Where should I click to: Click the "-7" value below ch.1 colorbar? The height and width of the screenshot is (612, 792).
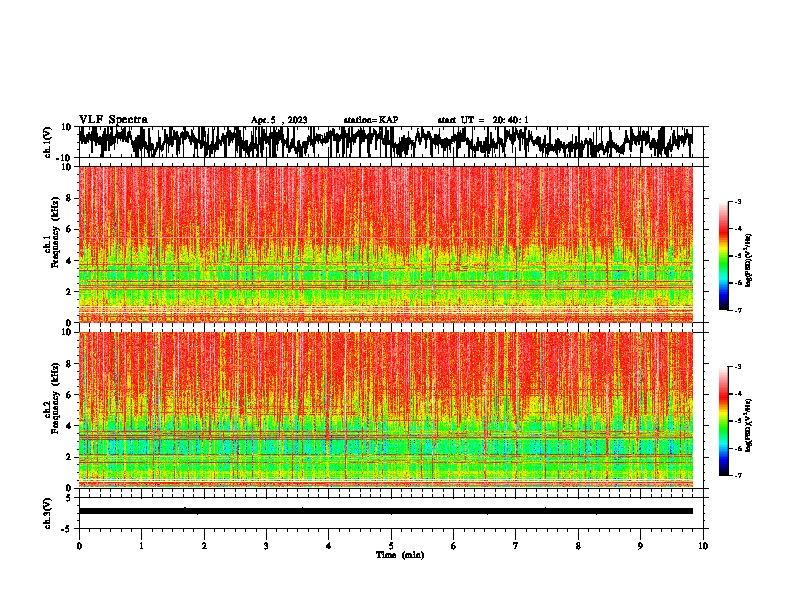(x=737, y=310)
